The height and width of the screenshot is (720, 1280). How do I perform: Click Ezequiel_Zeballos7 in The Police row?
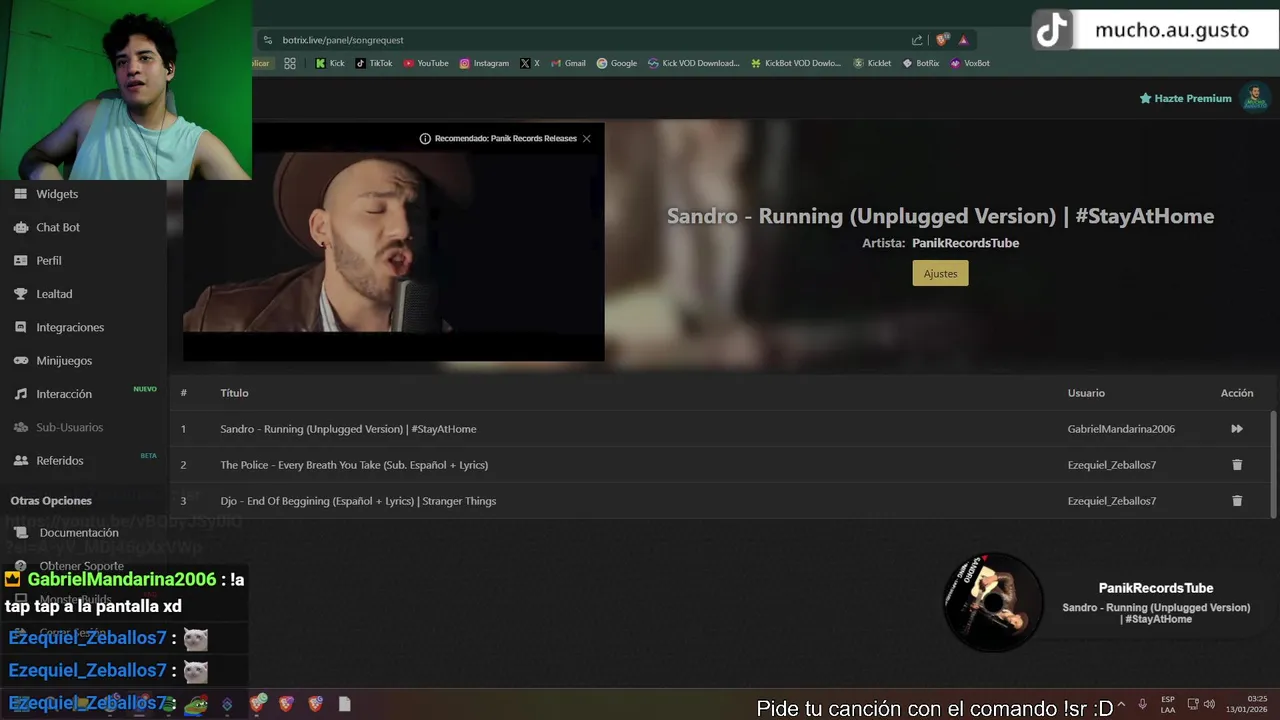1111,465
